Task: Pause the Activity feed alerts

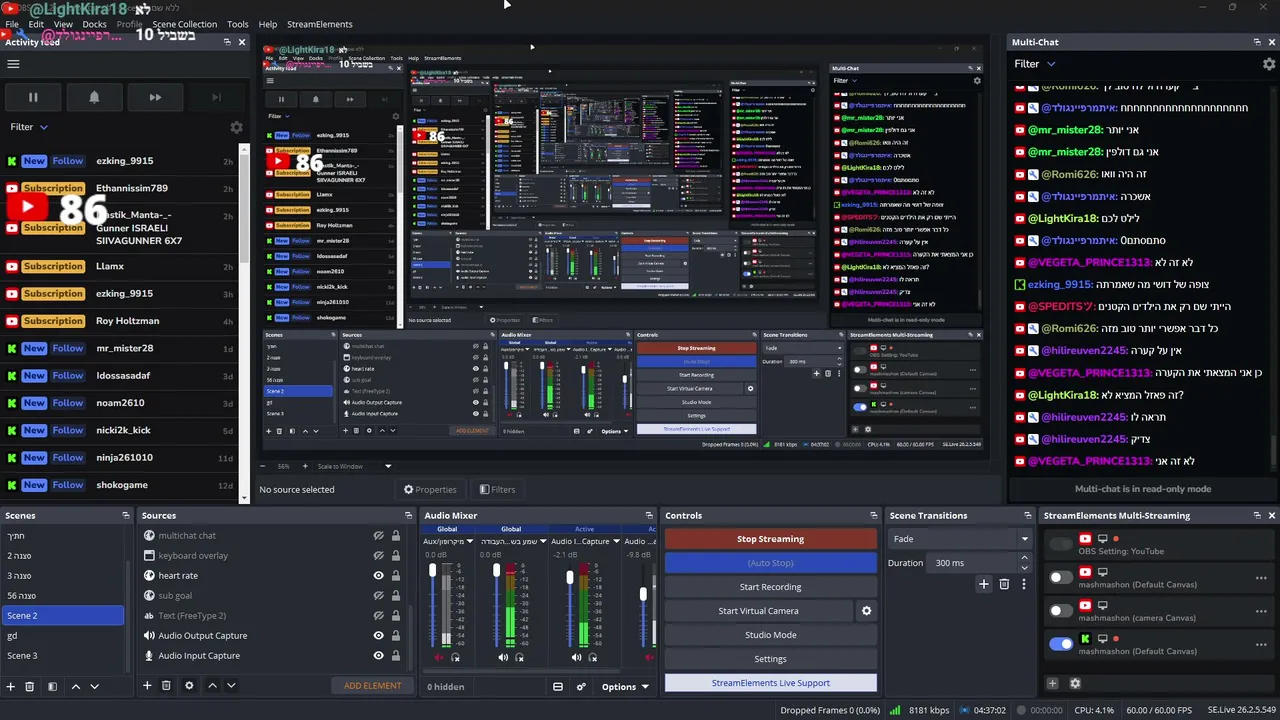Action: click(x=33, y=97)
